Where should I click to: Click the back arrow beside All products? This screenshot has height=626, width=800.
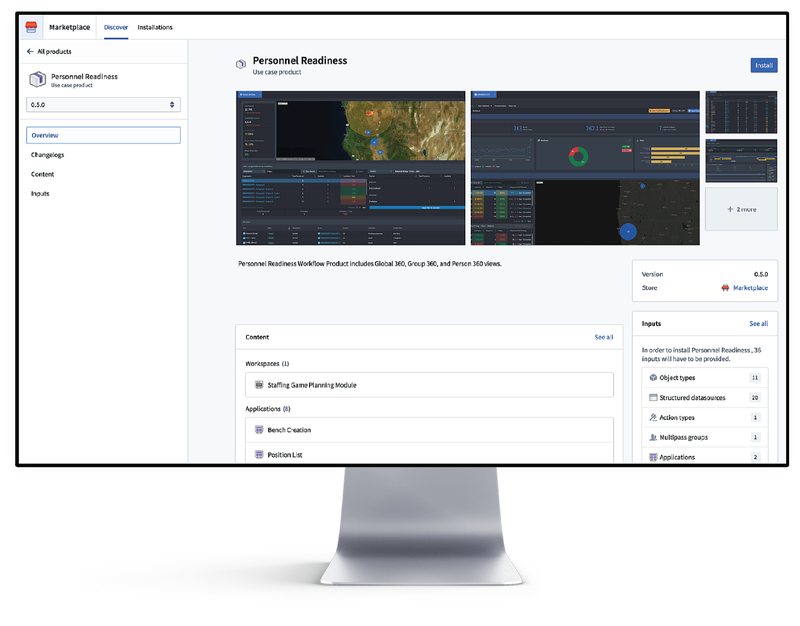tap(30, 51)
